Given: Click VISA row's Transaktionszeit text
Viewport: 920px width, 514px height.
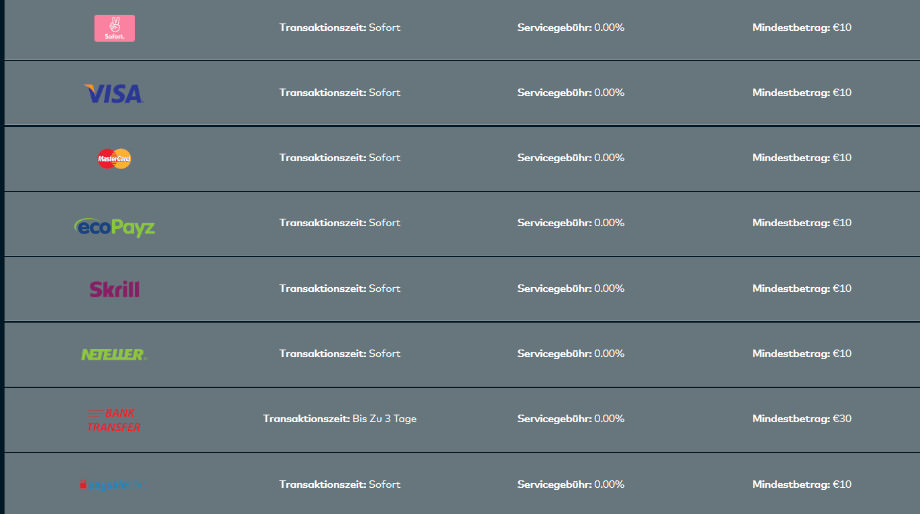Looking at the screenshot, I should pos(340,92).
